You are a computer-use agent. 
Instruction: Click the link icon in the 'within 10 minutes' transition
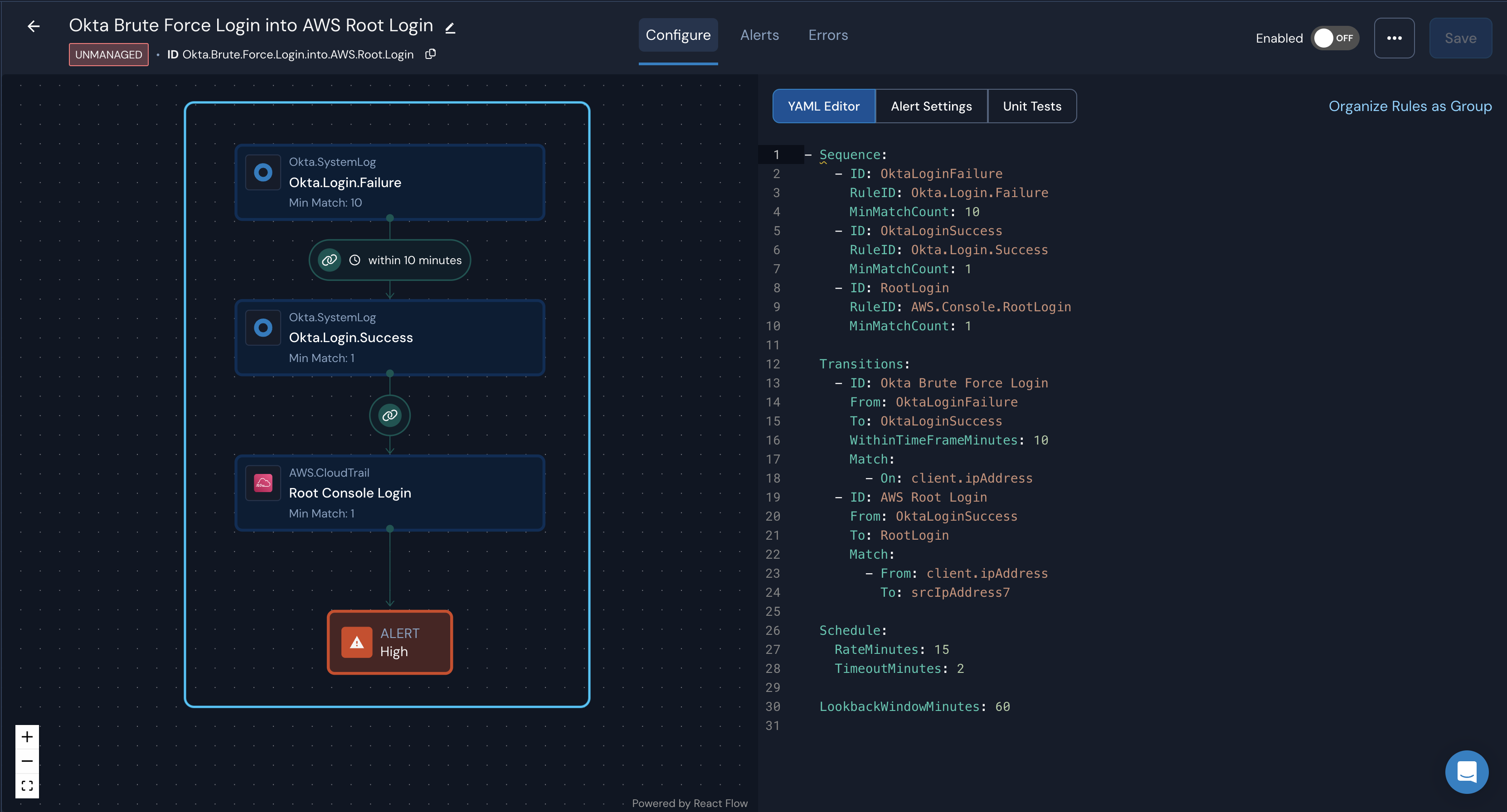click(x=329, y=260)
